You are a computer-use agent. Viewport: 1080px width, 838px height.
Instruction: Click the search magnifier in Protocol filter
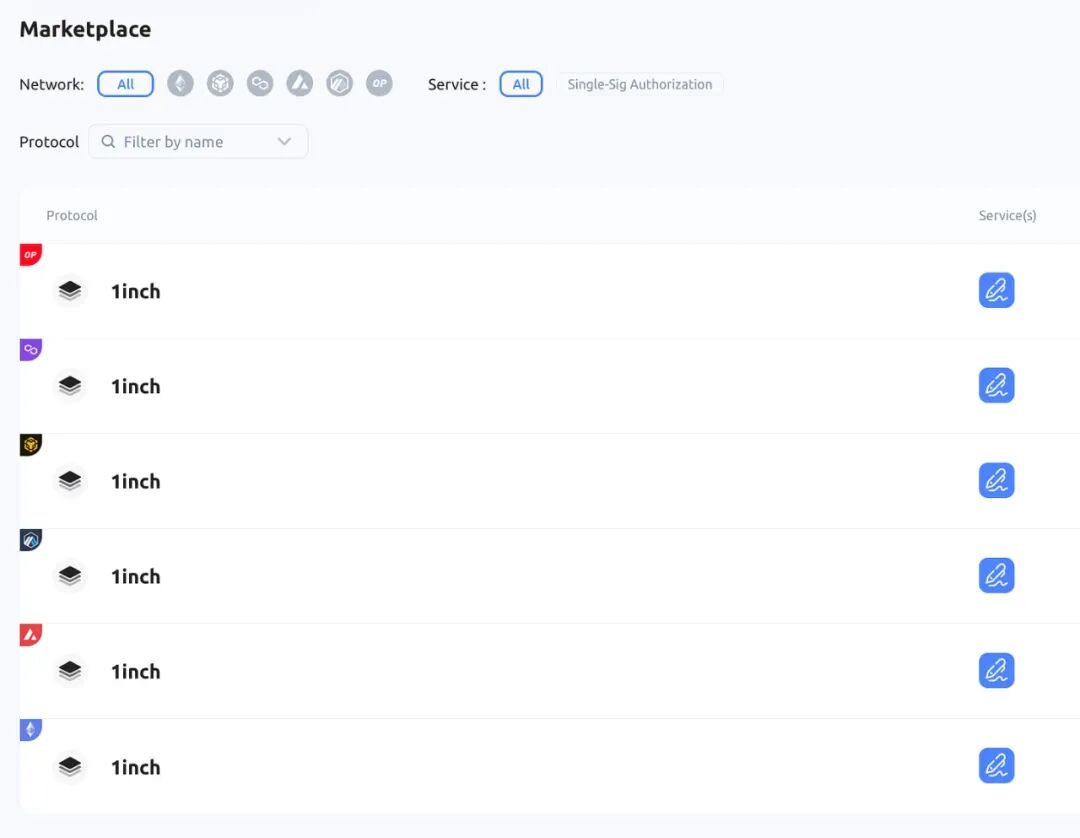coord(108,141)
